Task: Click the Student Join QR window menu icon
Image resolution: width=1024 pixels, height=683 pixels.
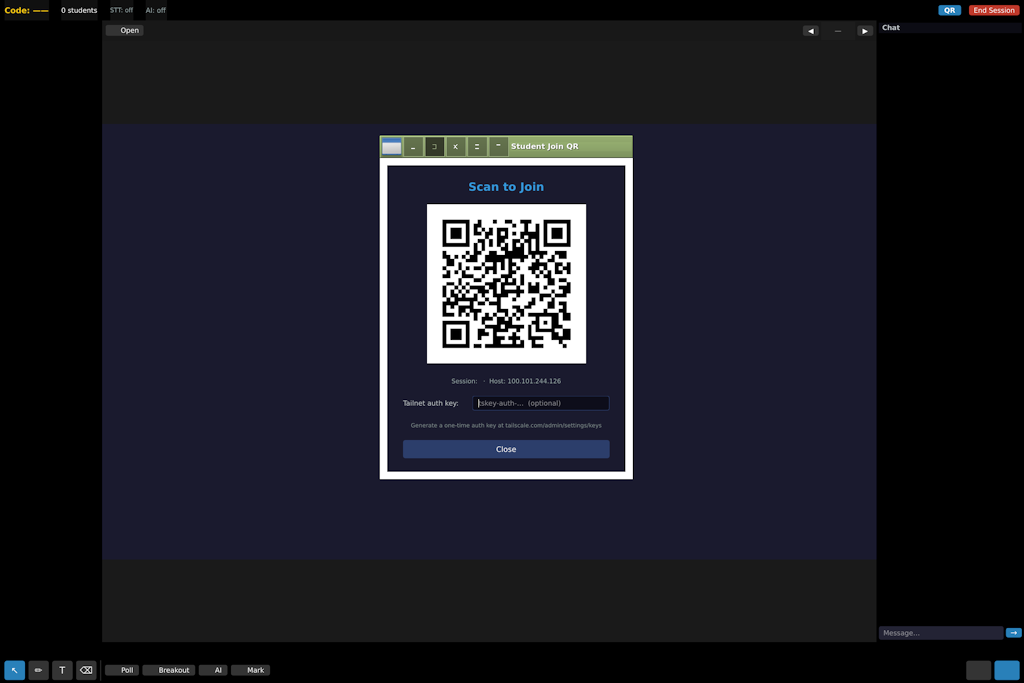Action: pos(392,146)
